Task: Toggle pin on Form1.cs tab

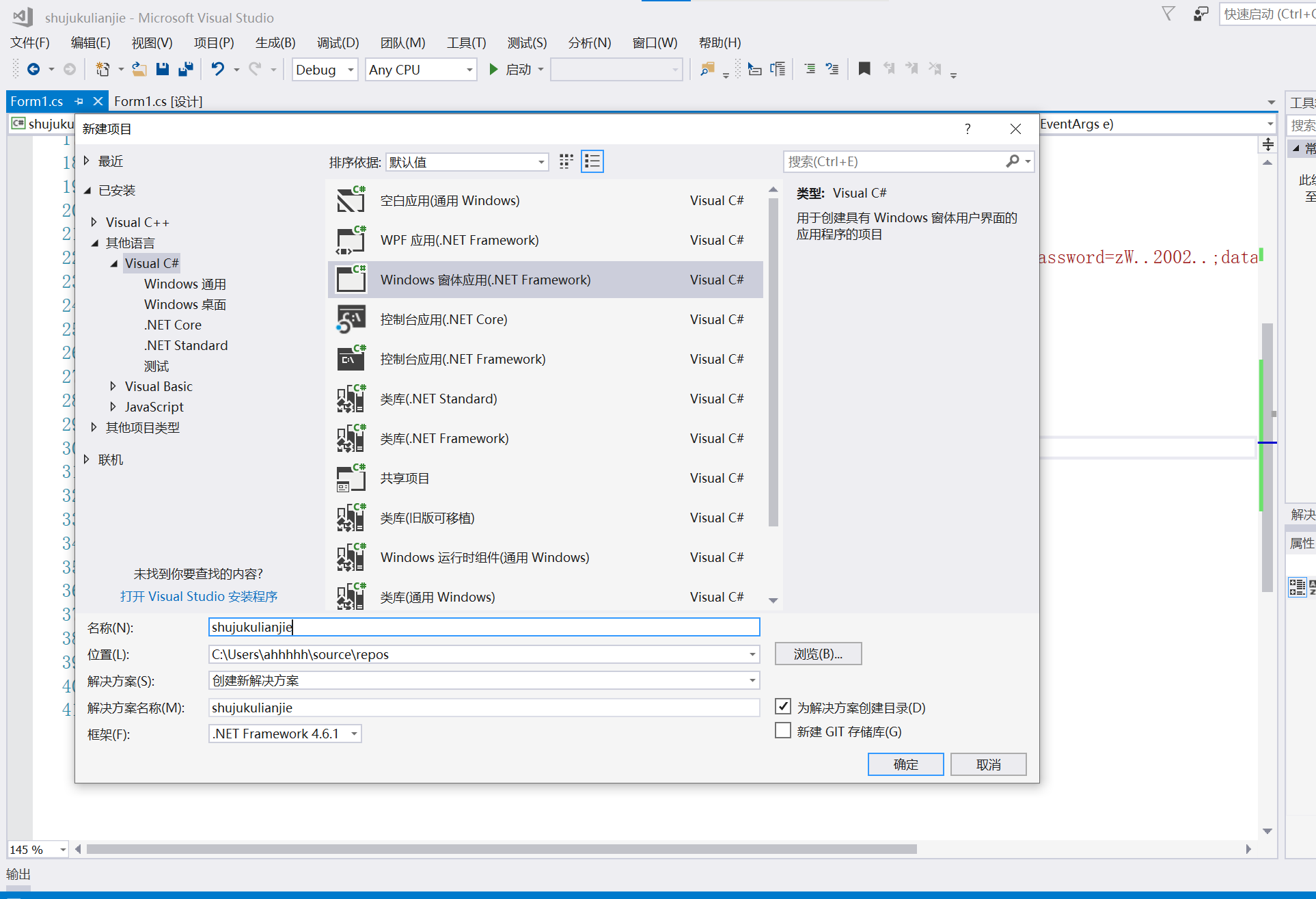Action: tap(79, 101)
